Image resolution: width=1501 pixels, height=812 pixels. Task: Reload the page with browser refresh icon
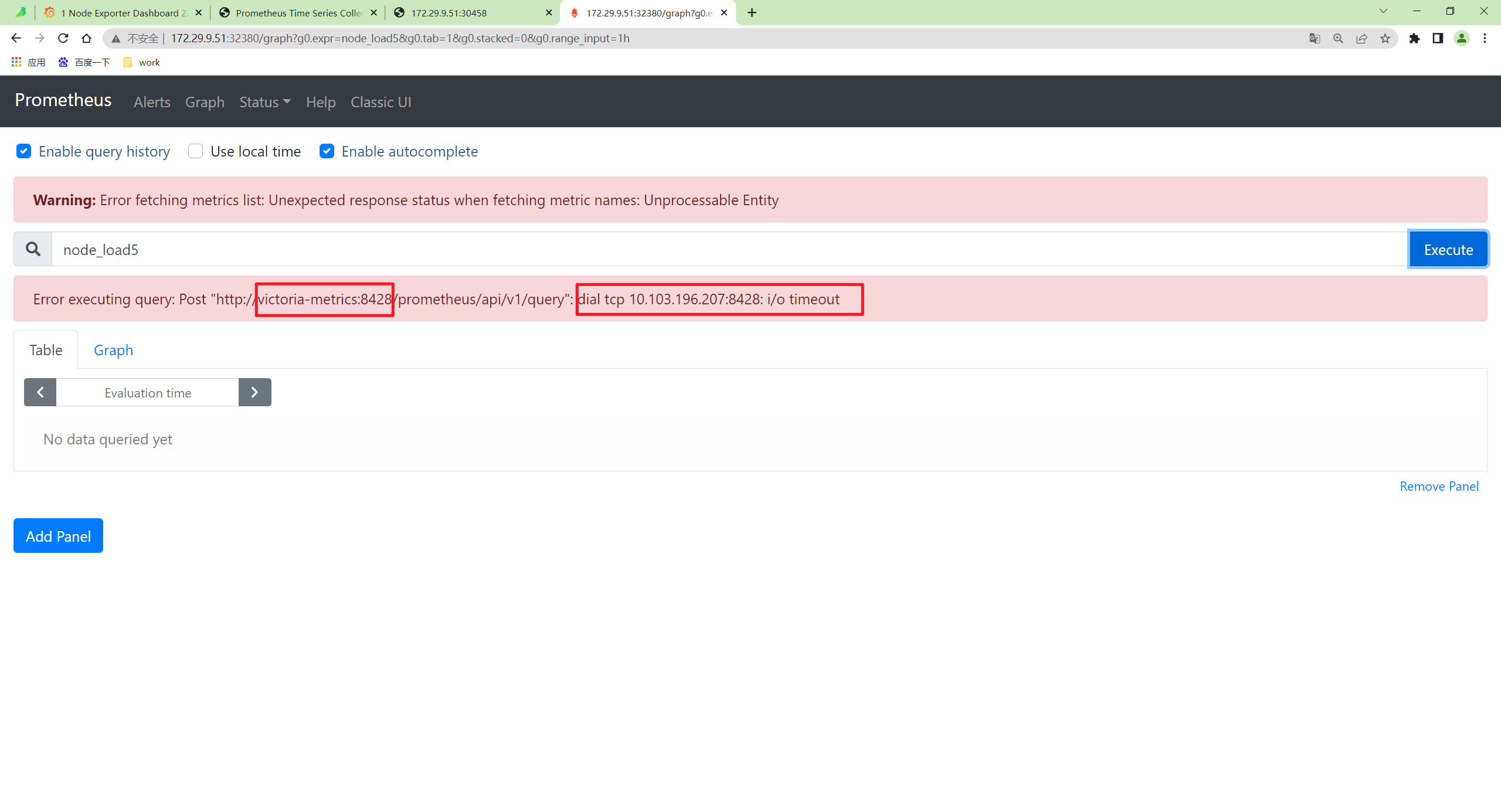pyautogui.click(x=63, y=38)
